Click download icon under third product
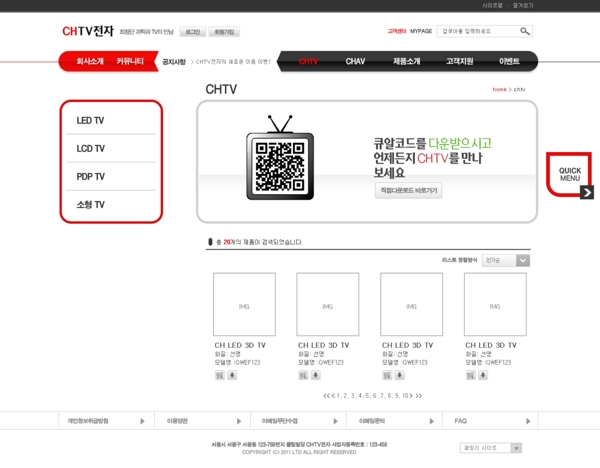The width and height of the screenshot is (600, 468). (x=399, y=375)
